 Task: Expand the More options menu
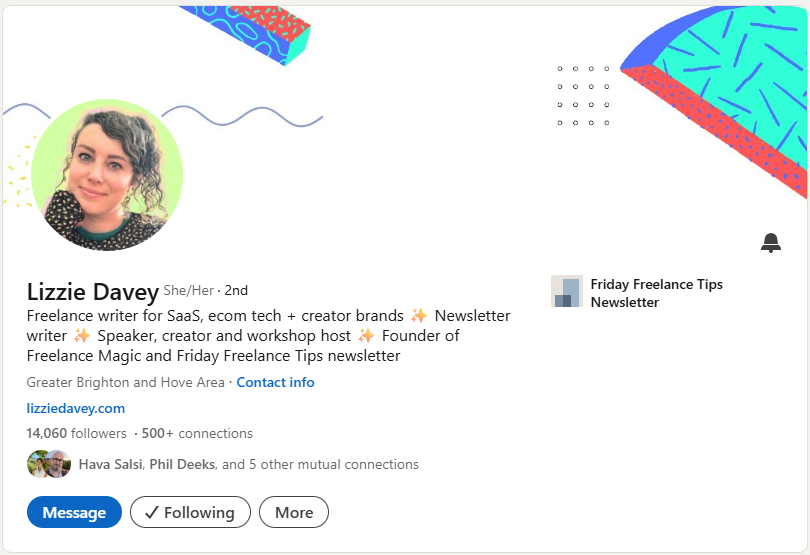(294, 512)
